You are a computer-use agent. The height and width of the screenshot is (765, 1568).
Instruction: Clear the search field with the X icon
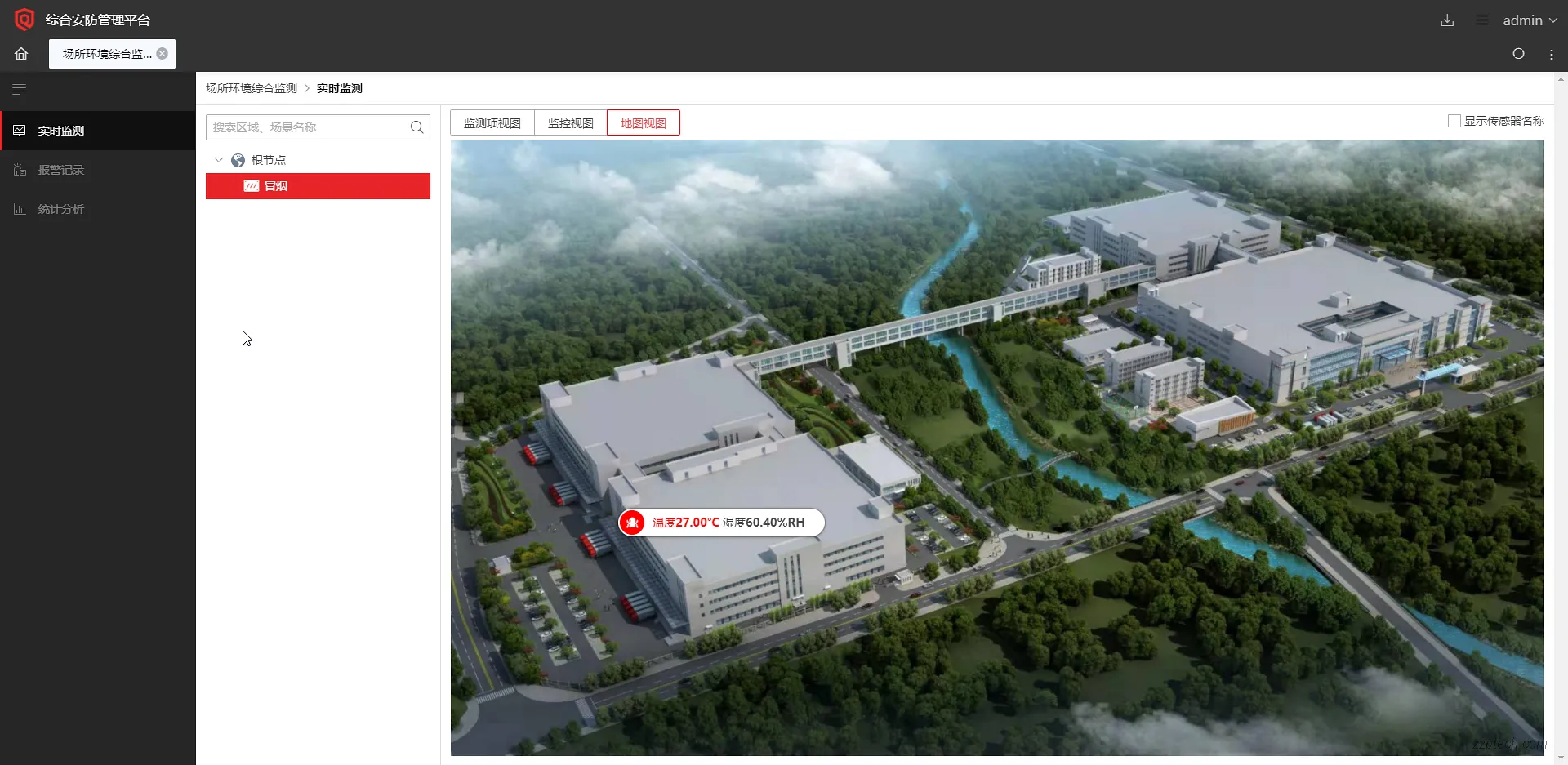pyautogui.click(x=163, y=53)
